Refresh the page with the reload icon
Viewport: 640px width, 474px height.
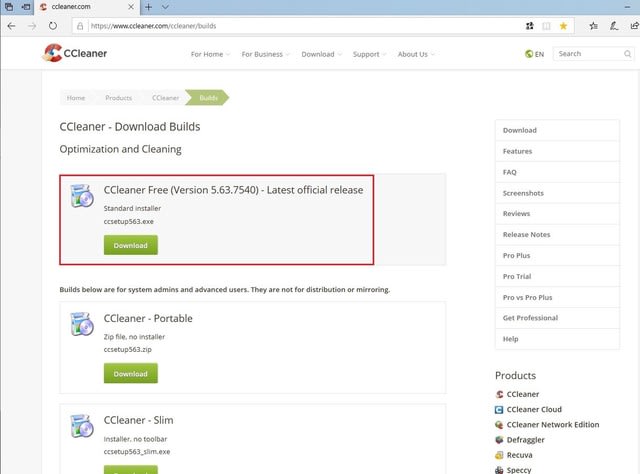(53, 26)
